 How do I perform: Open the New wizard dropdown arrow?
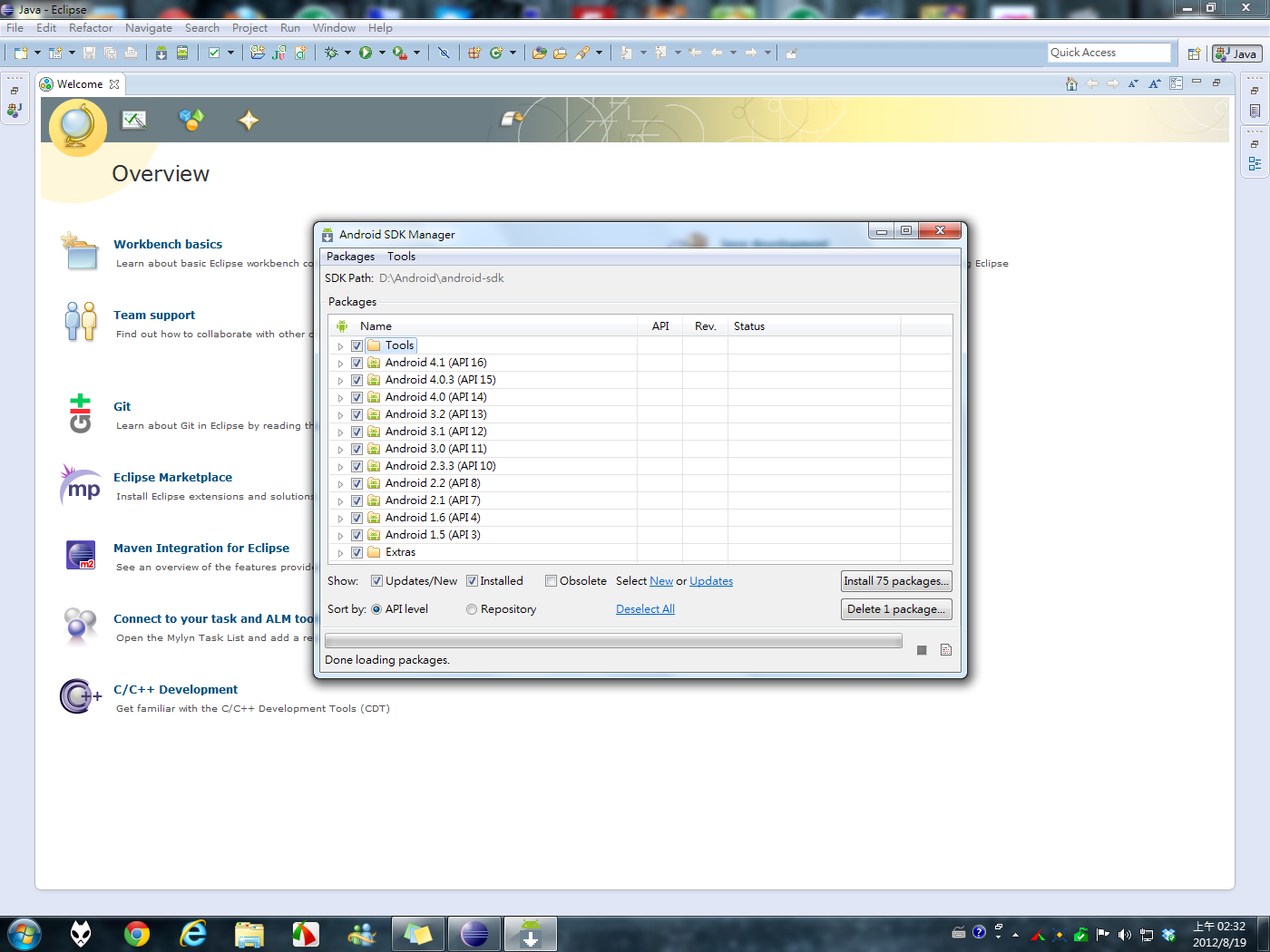pos(37,53)
